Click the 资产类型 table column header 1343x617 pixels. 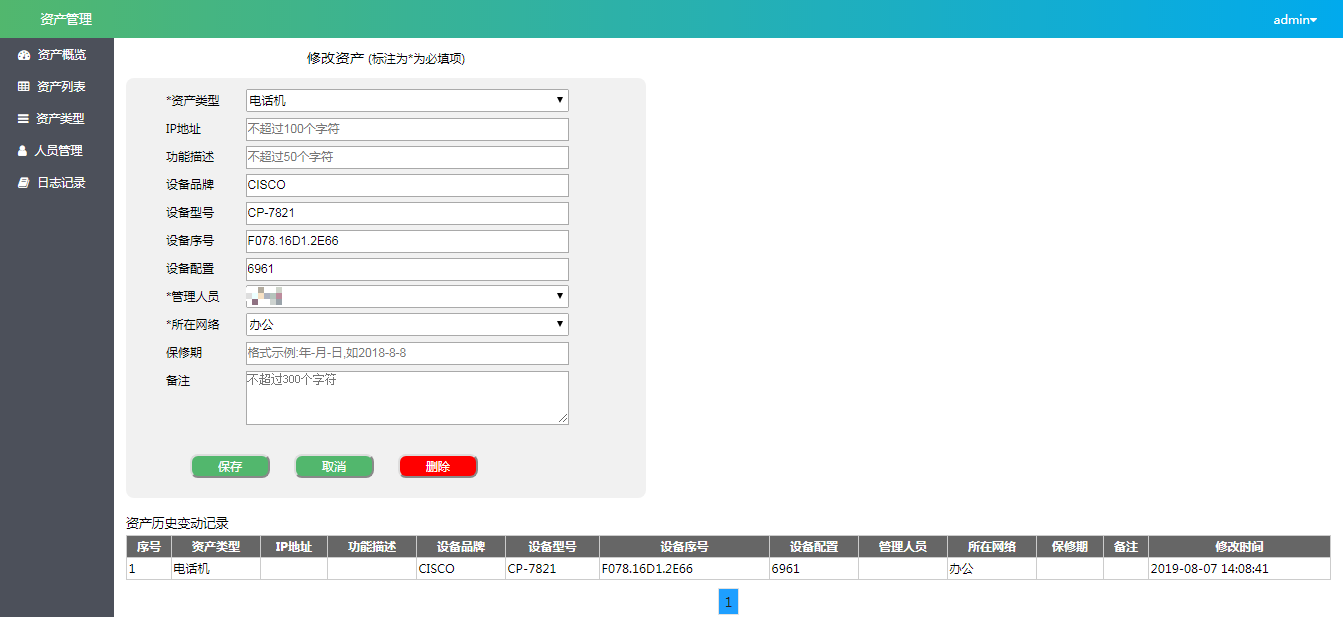(x=216, y=547)
